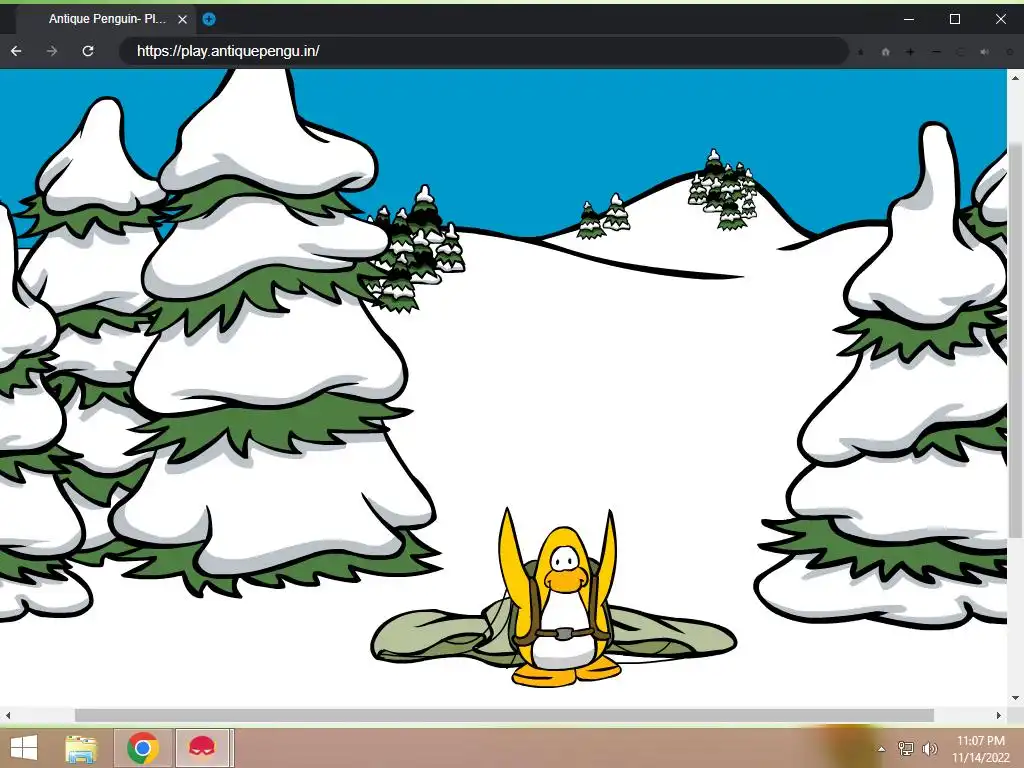Click the vertical scrollbar down arrow
1024x768 pixels.
[1016, 698]
